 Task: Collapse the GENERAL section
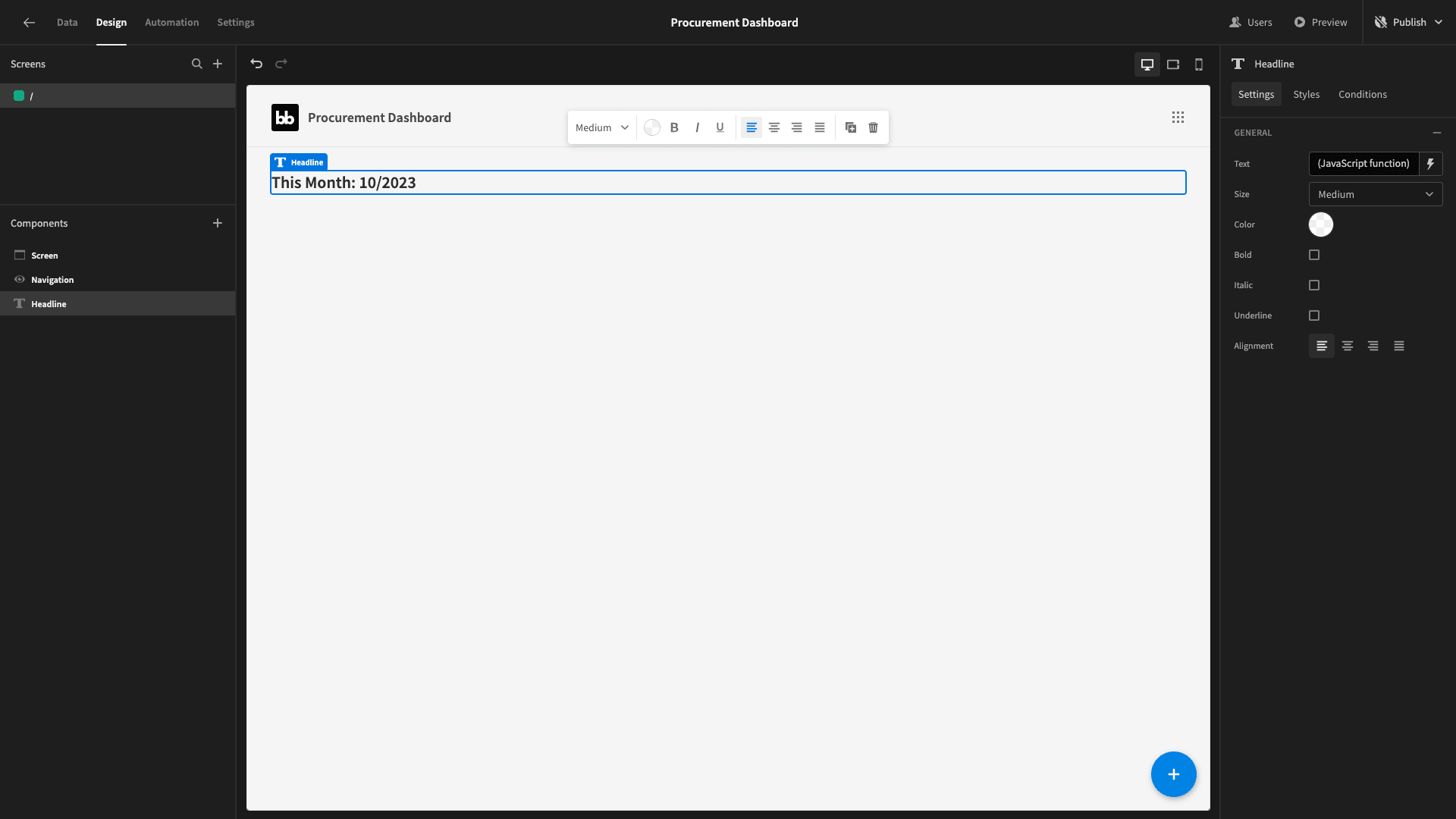[x=1437, y=133]
